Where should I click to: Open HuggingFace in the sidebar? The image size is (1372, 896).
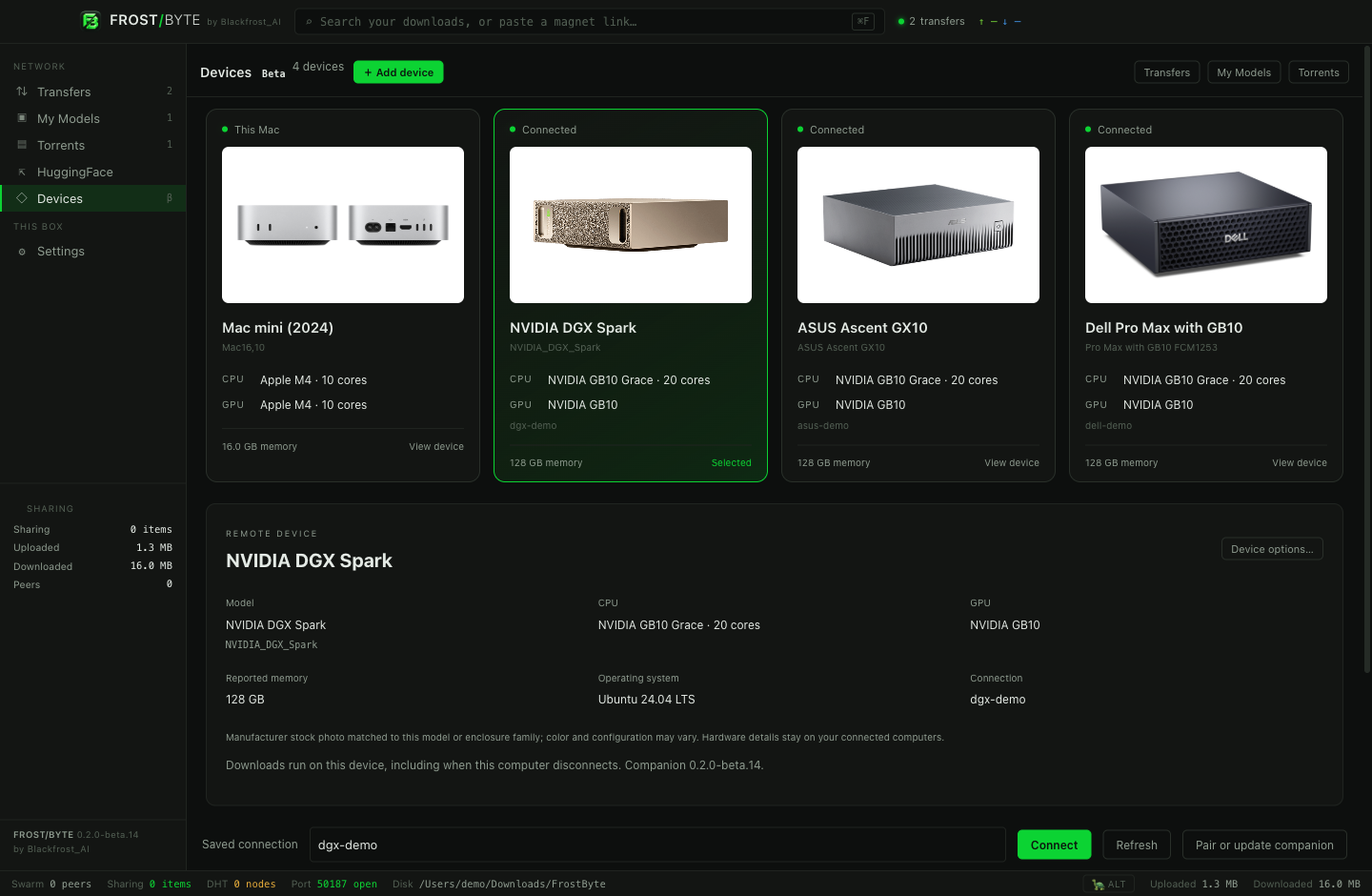tap(93, 172)
